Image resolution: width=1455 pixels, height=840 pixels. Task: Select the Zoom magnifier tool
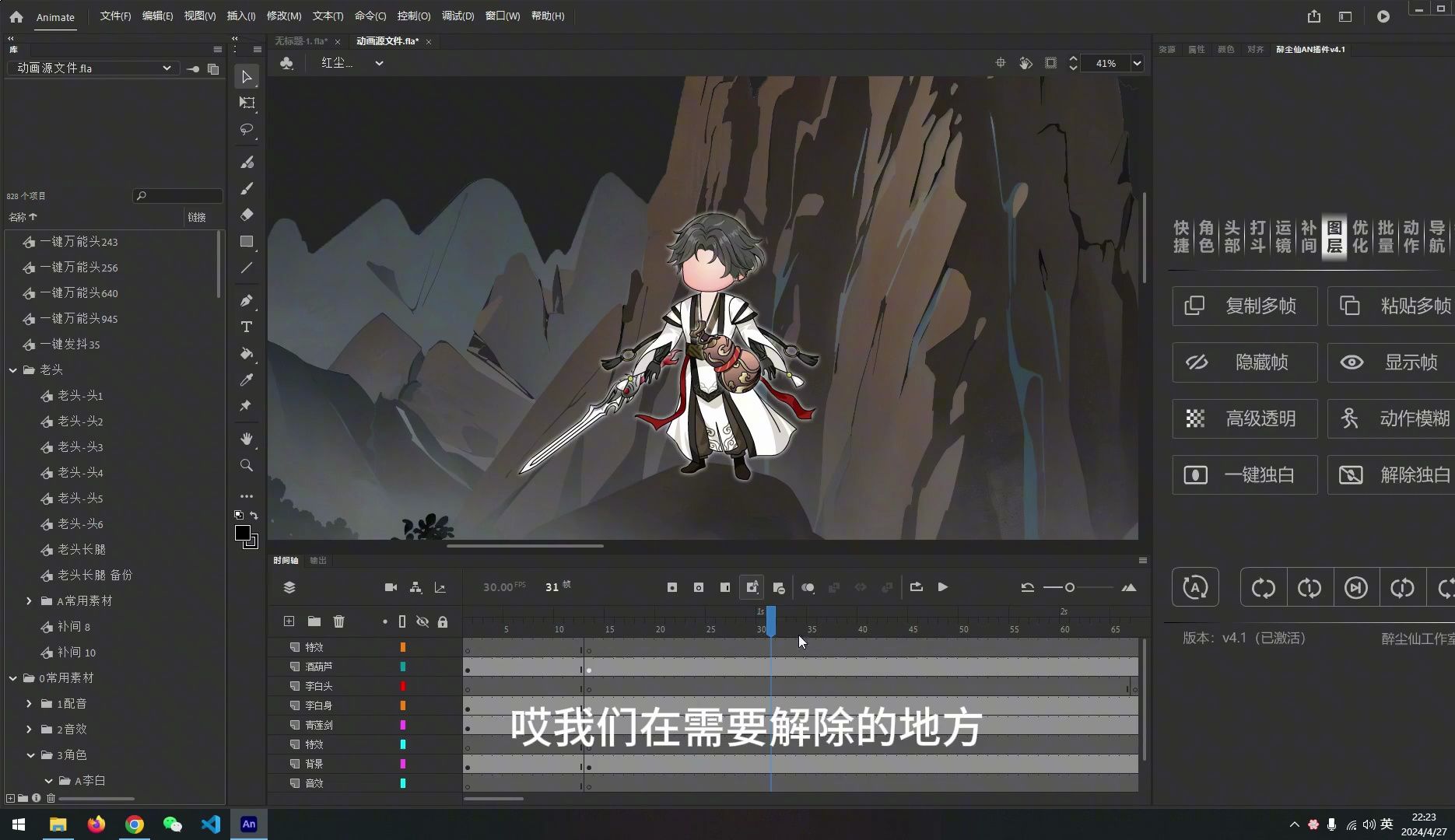tap(247, 465)
